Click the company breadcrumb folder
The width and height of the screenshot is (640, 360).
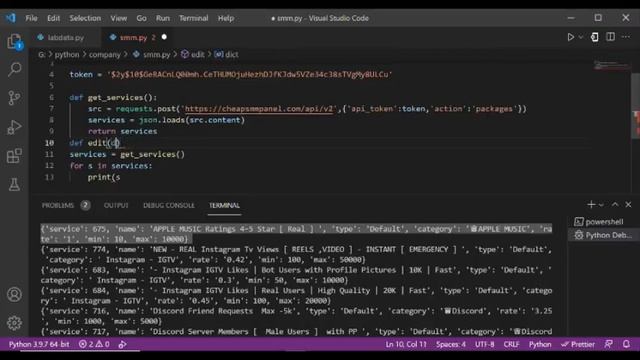click(104, 55)
